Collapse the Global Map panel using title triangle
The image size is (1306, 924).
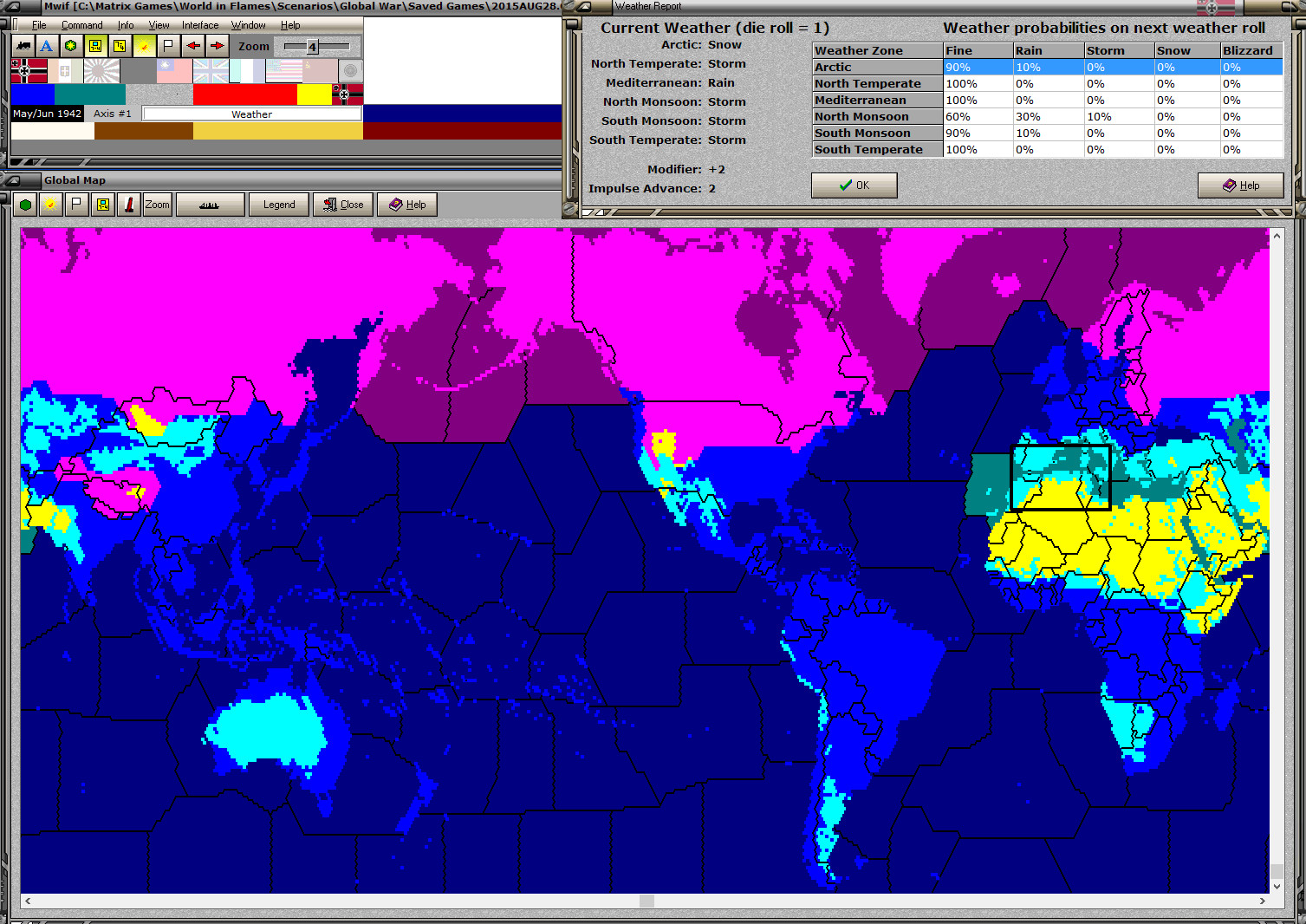pyautogui.click(x=13, y=180)
